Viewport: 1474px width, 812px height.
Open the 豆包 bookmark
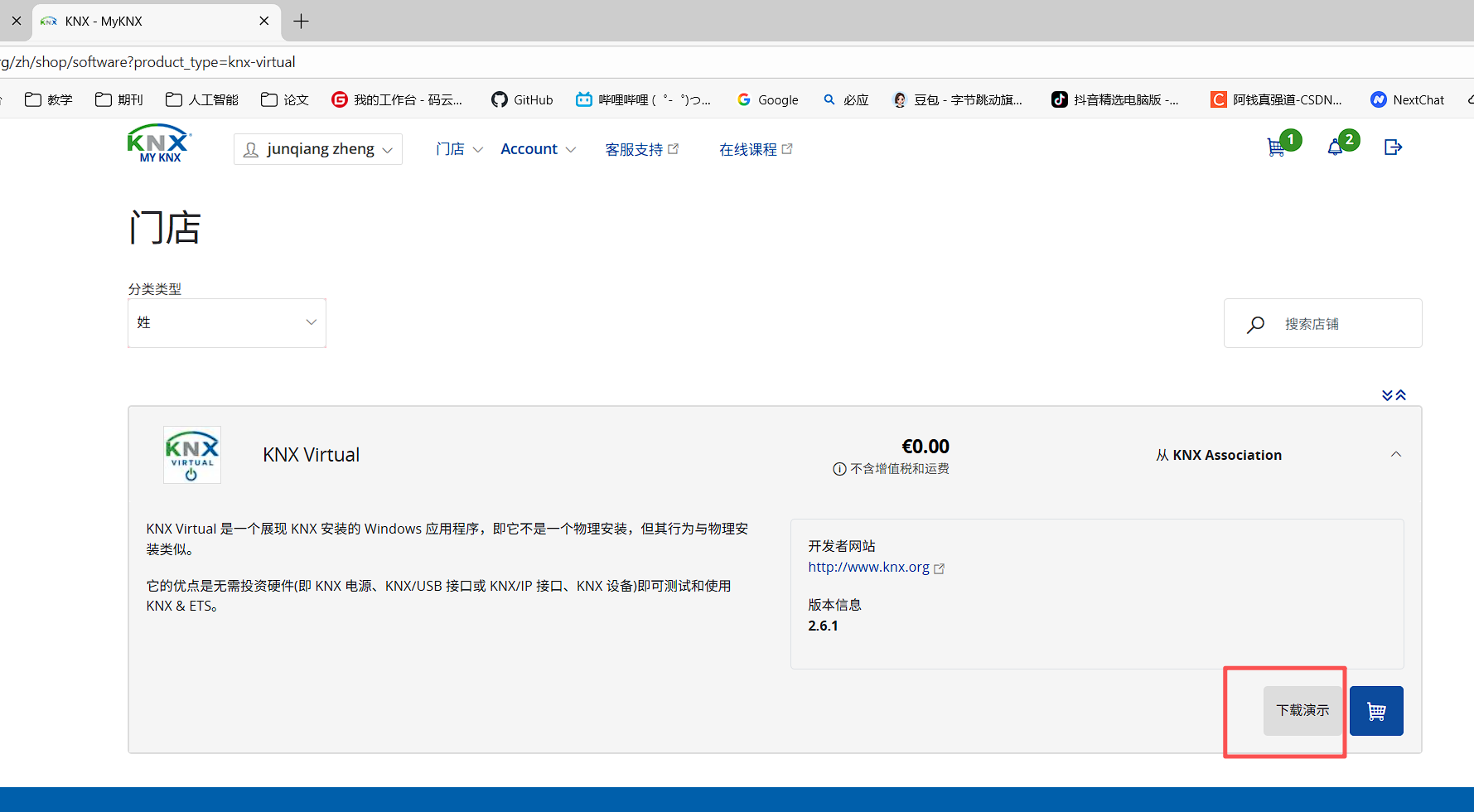click(957, 99)
